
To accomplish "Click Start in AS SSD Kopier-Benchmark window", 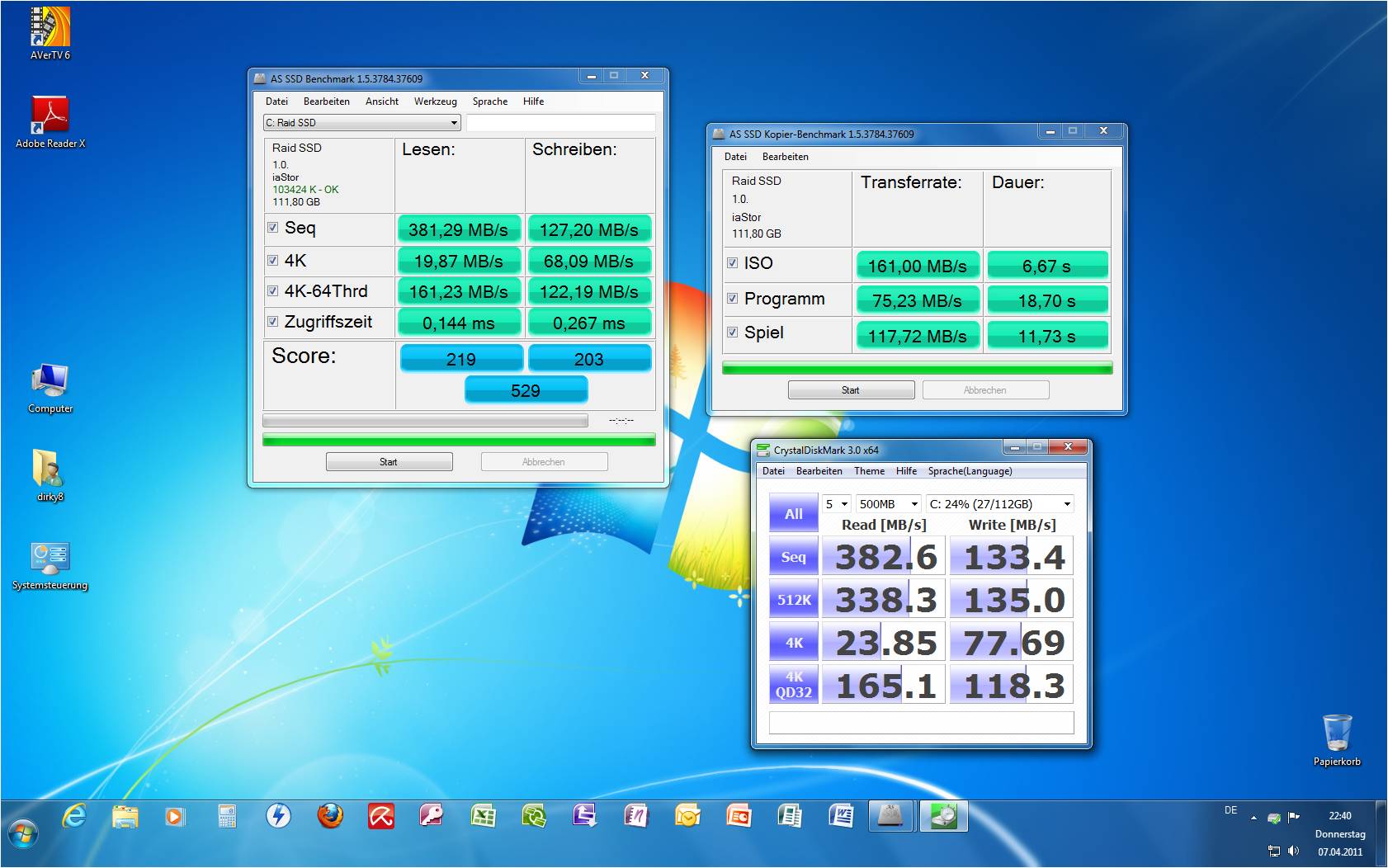I will (851, 390).
